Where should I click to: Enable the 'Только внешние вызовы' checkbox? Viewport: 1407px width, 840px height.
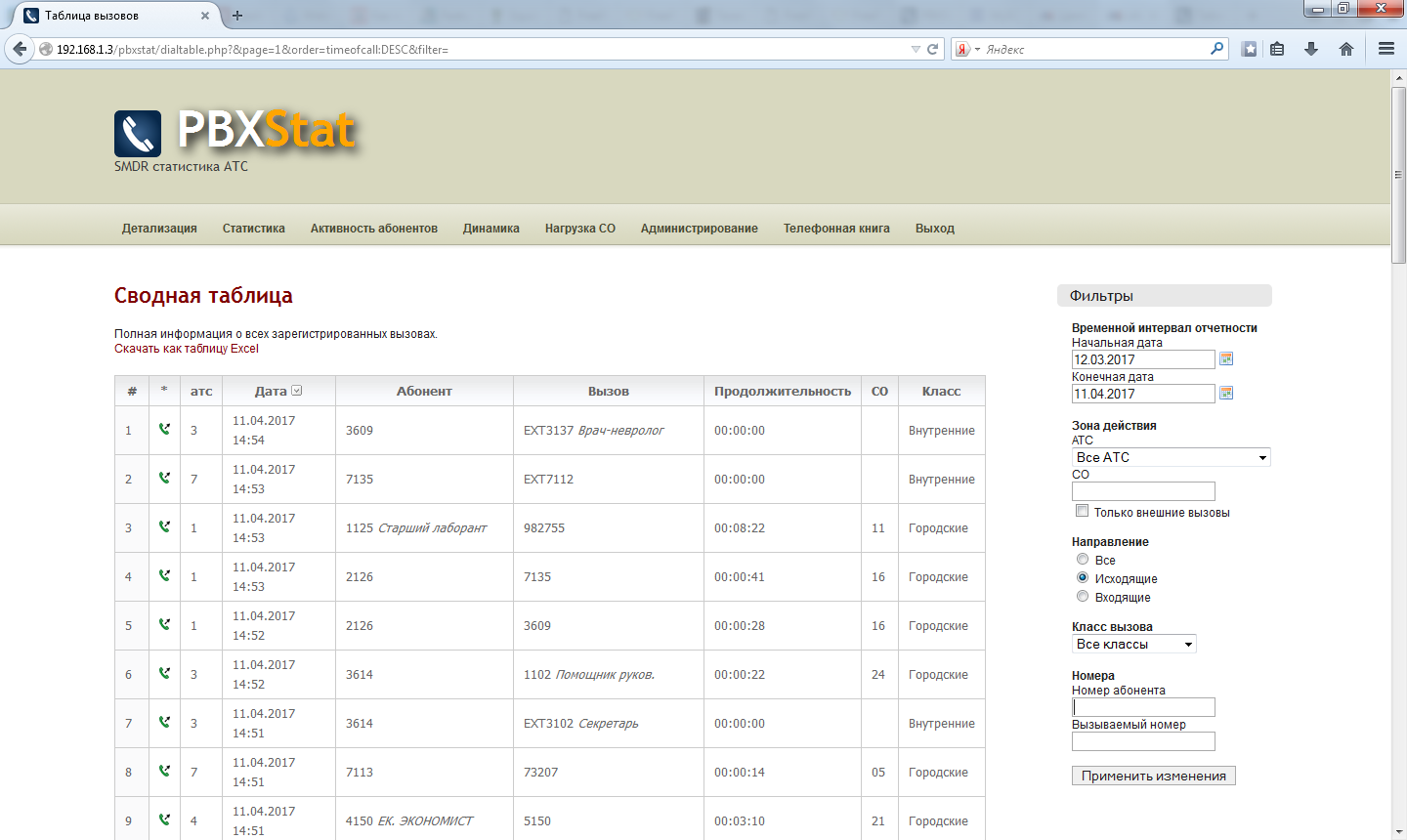[1082, 511]
